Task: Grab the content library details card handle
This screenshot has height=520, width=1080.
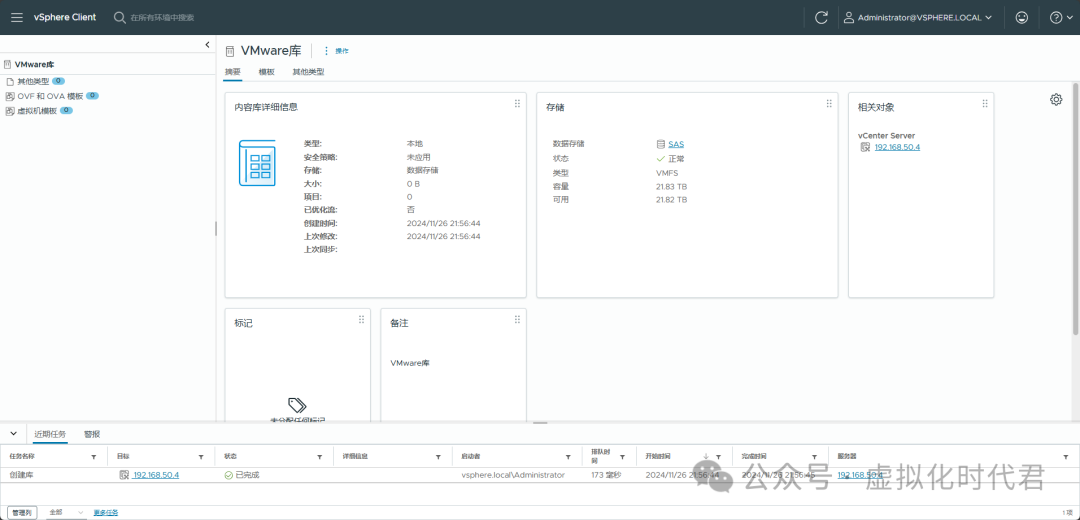Action: 517,103
